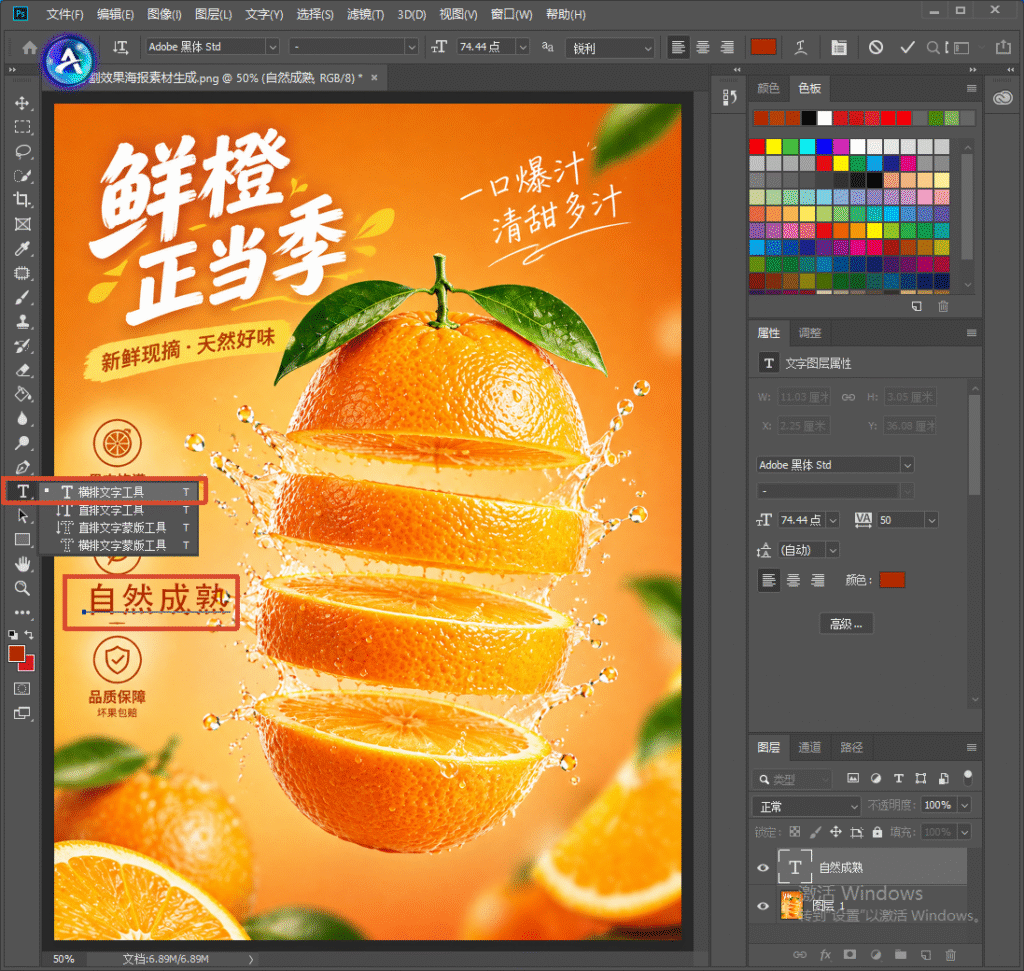Click zoom level 50% field in status bar
1024x971 pixels.
(x=64, y=959)
